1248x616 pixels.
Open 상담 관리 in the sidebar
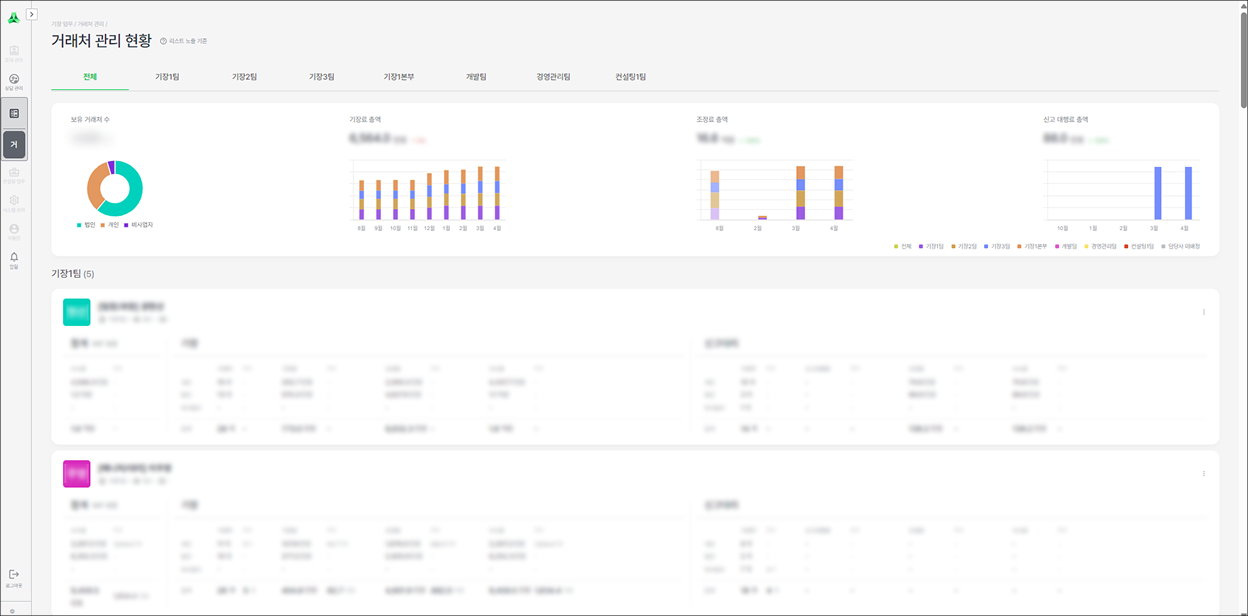[x=14, y=81]
